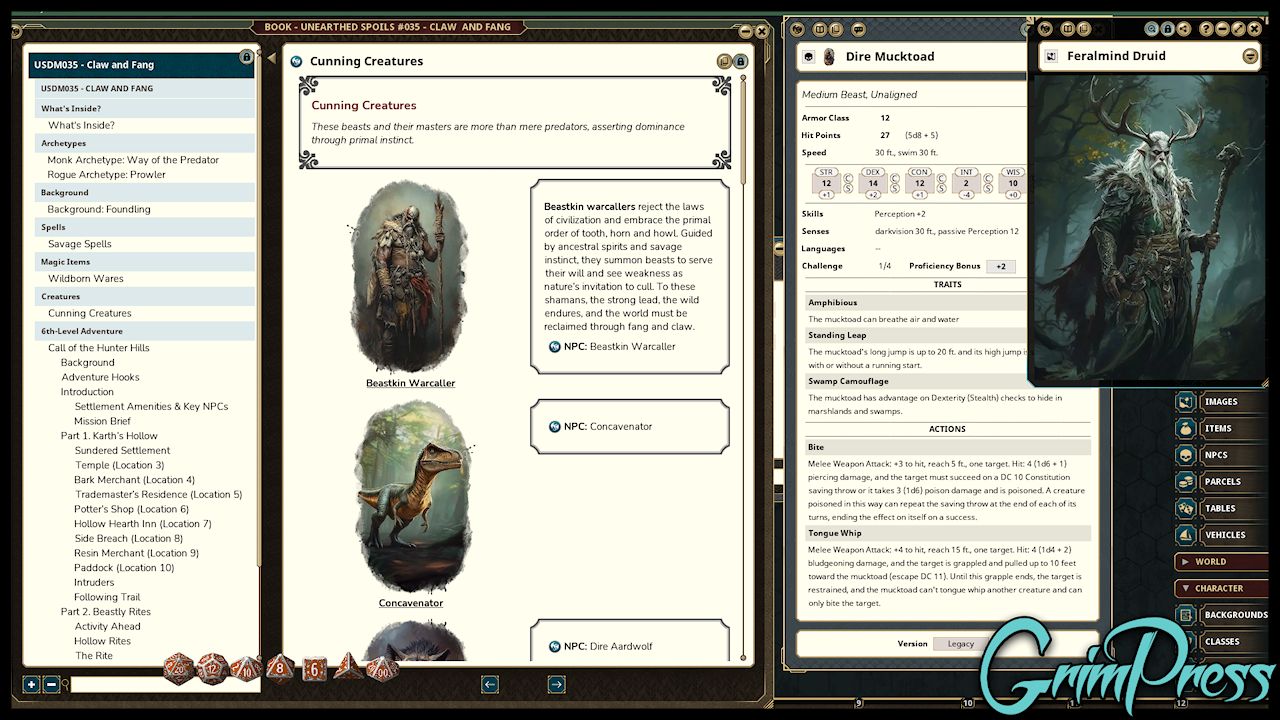
Task: Roll DEX ability check on Dire Mucktoad
Action: [x=873, y=184]
